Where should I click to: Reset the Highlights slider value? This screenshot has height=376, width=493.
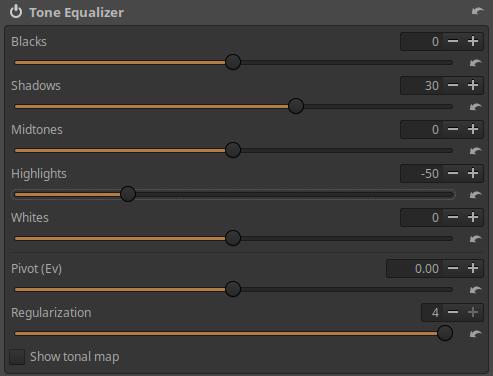coord(475,195)
